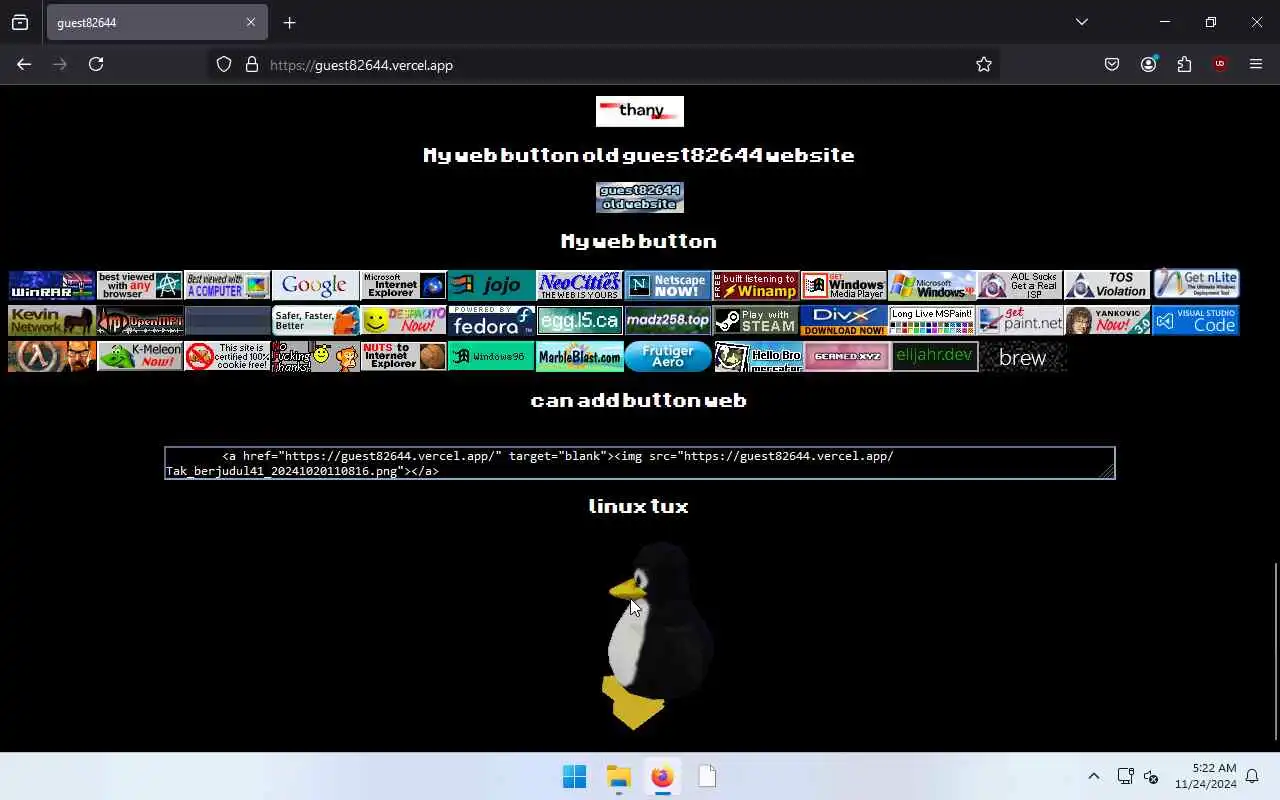Click the 'Best viewed with A COMPUTER' badge
Viewport: 1280px width, 800px height.
click(227, 285)
